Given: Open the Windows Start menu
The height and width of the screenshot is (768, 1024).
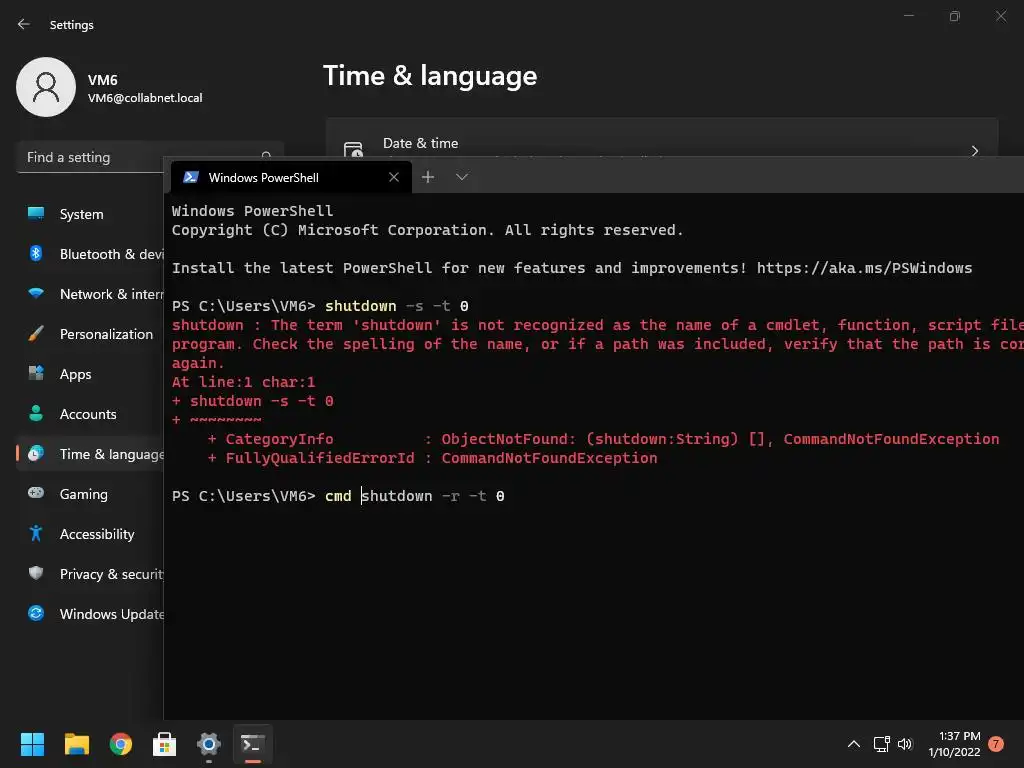Looking at the screenshot, I should pyautogui.click(x=32, y=744).
